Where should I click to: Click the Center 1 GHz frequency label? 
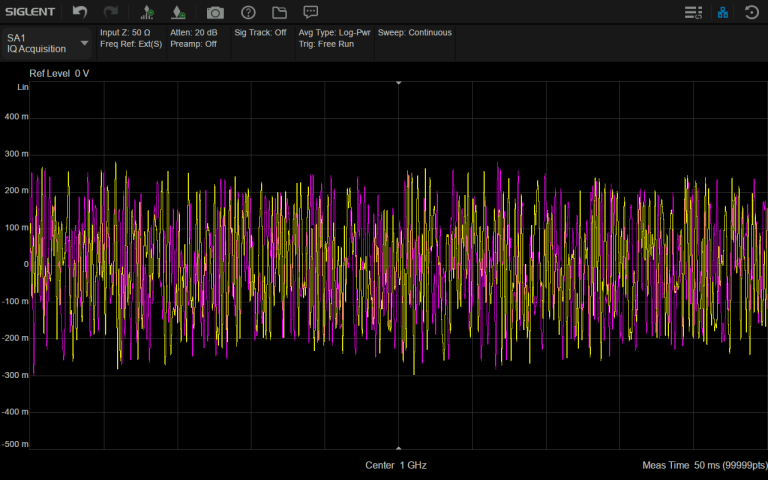coord(395,466)
